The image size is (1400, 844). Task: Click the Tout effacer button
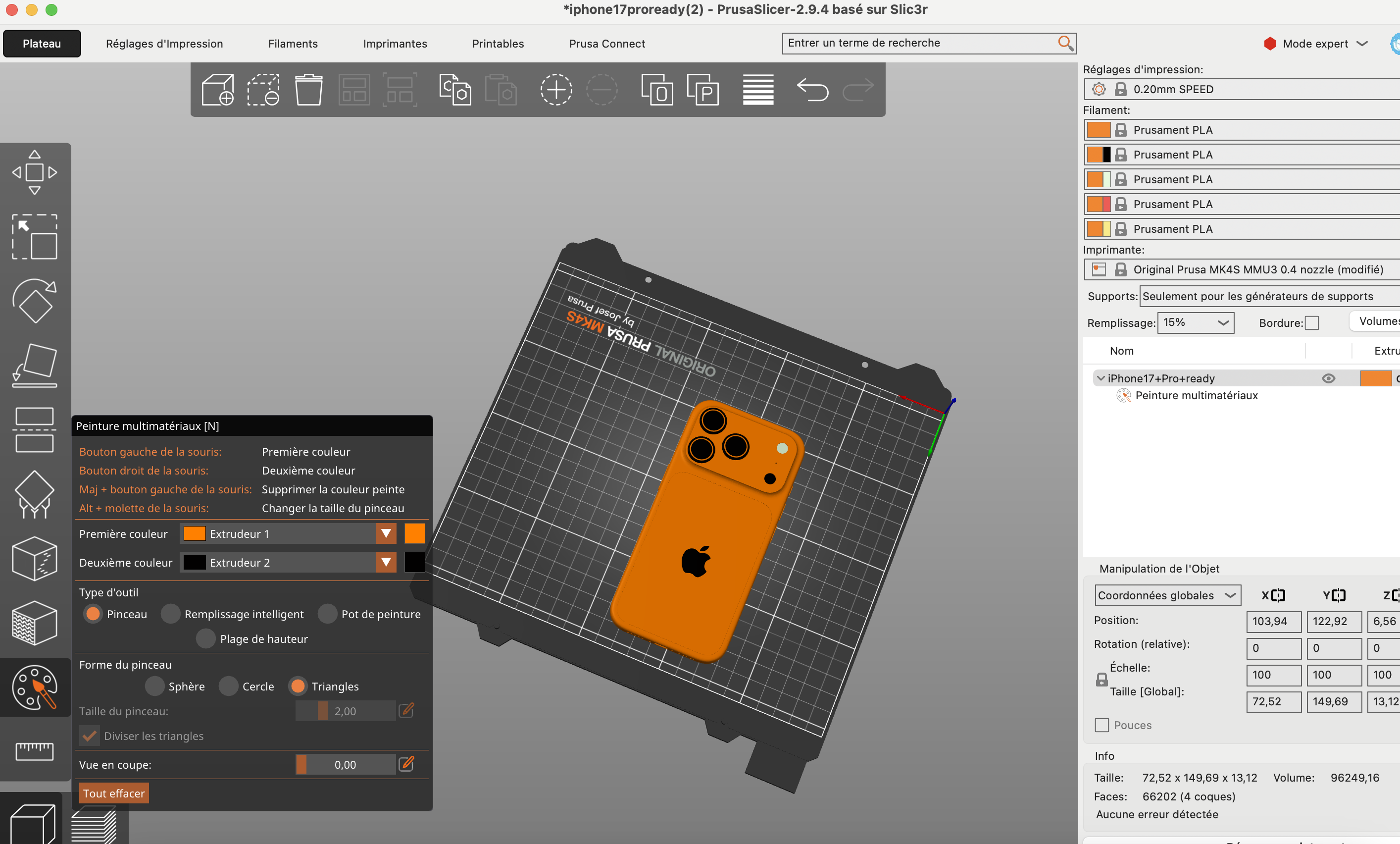coord(114,793)
